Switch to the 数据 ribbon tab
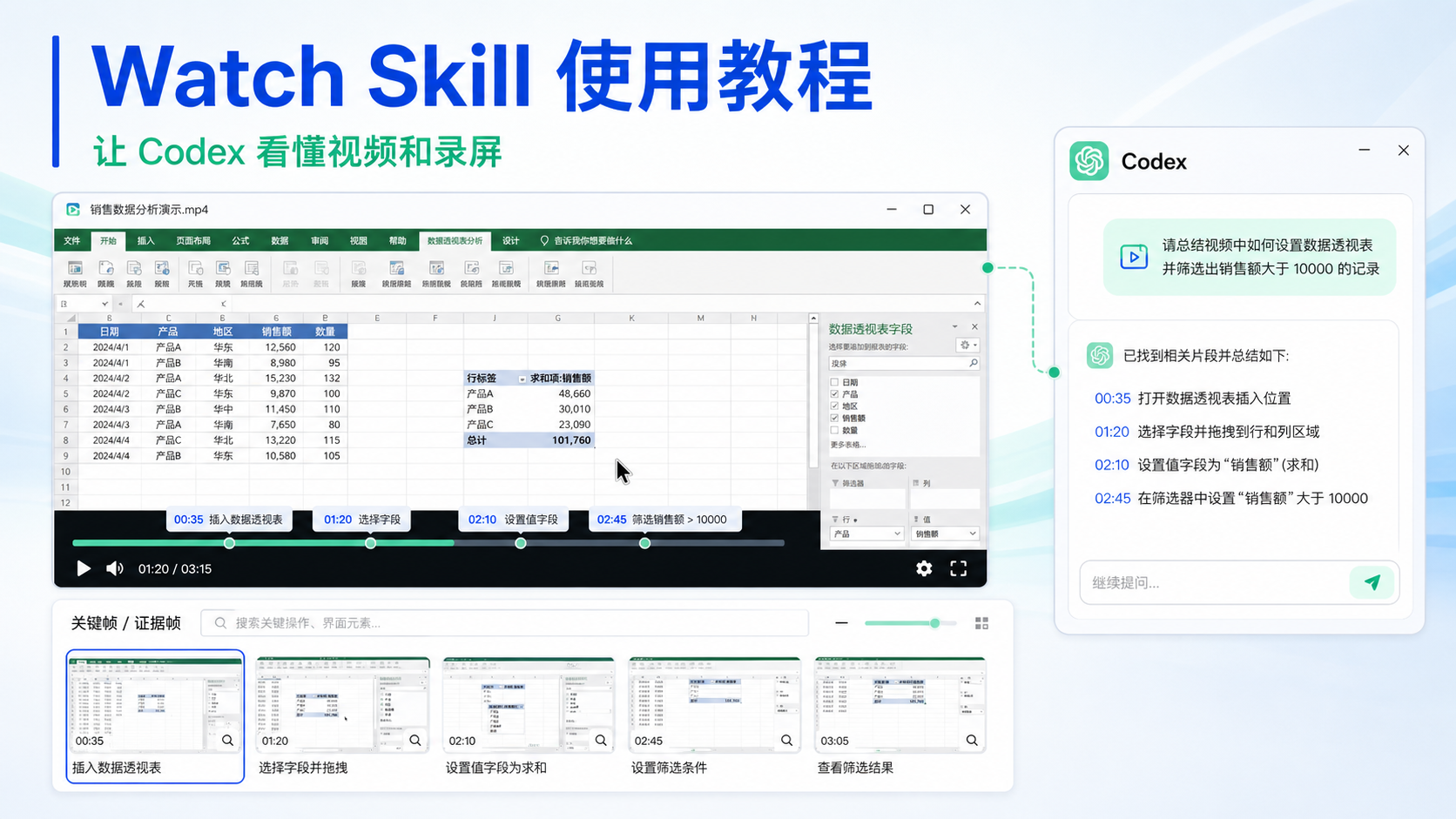The image size is (1456, 819). click(280, 241)
